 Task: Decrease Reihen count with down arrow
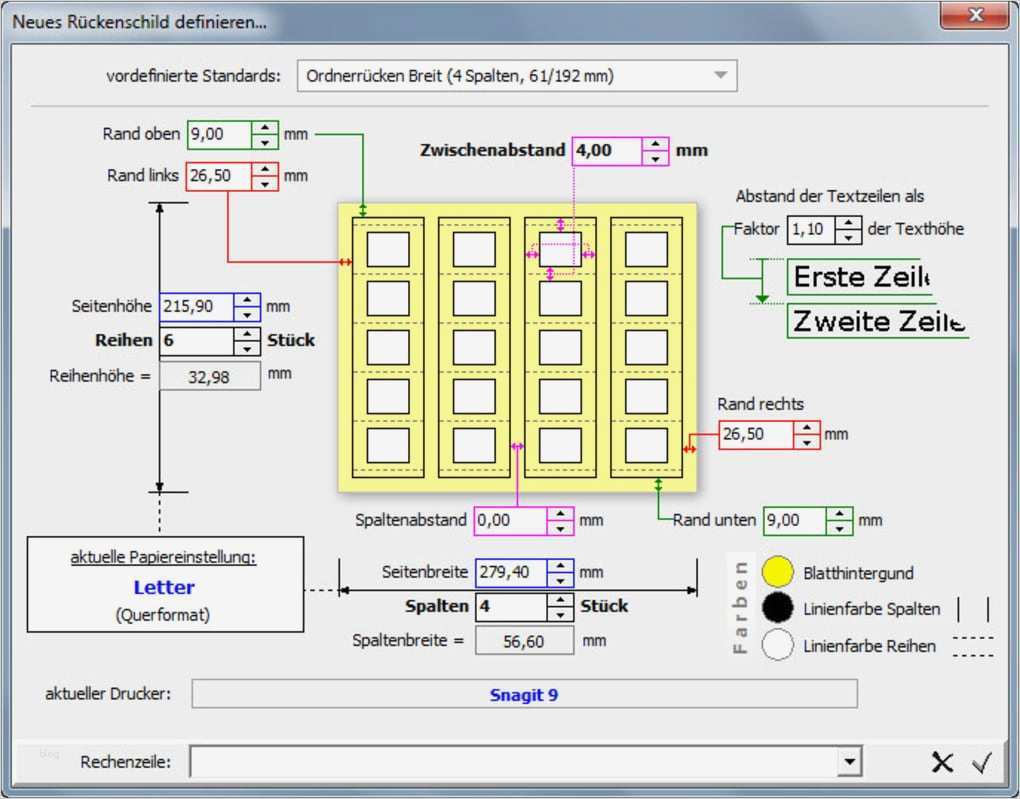click(247, 348)
